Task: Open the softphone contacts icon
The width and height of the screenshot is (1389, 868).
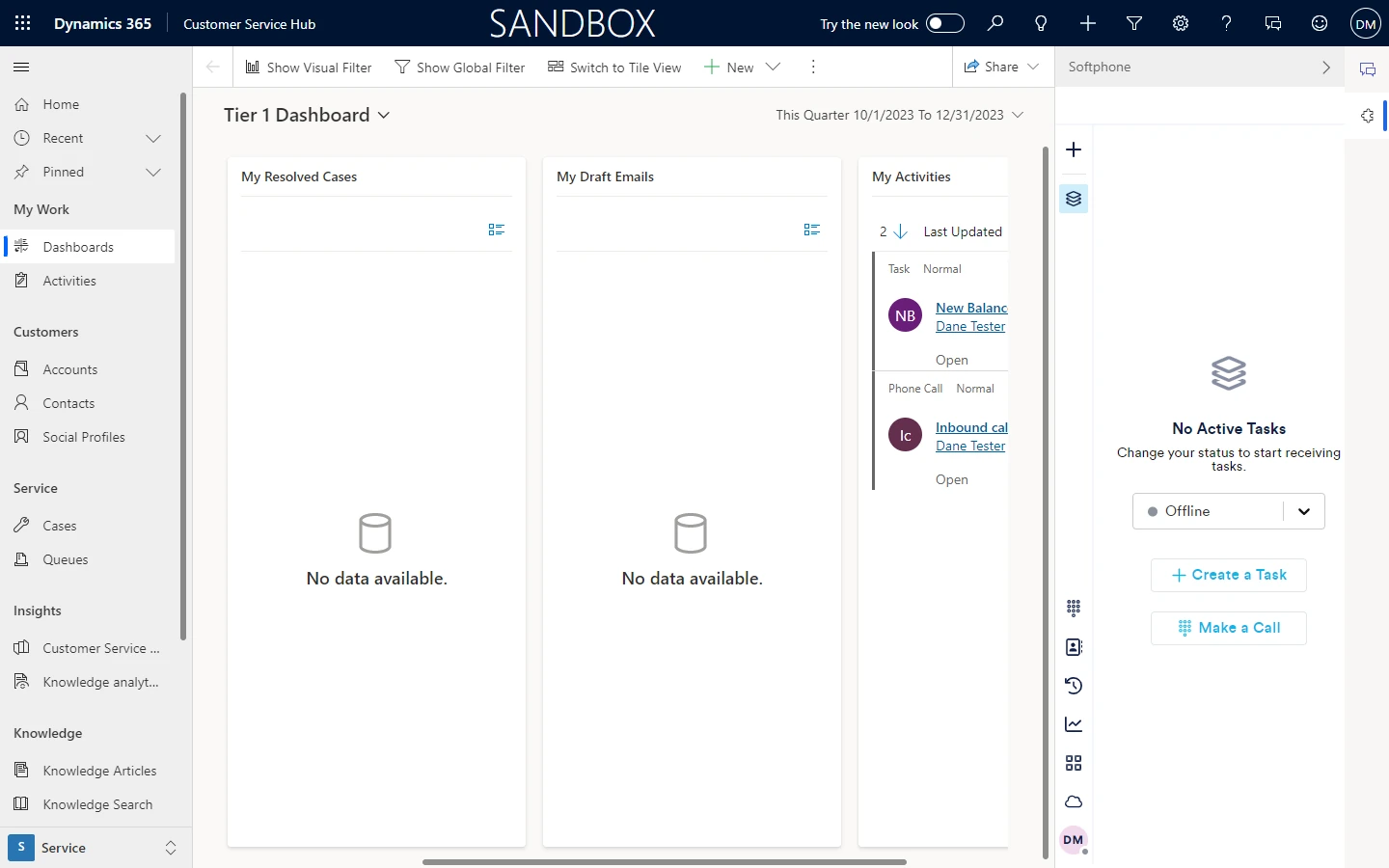Action: (1074, 647)
